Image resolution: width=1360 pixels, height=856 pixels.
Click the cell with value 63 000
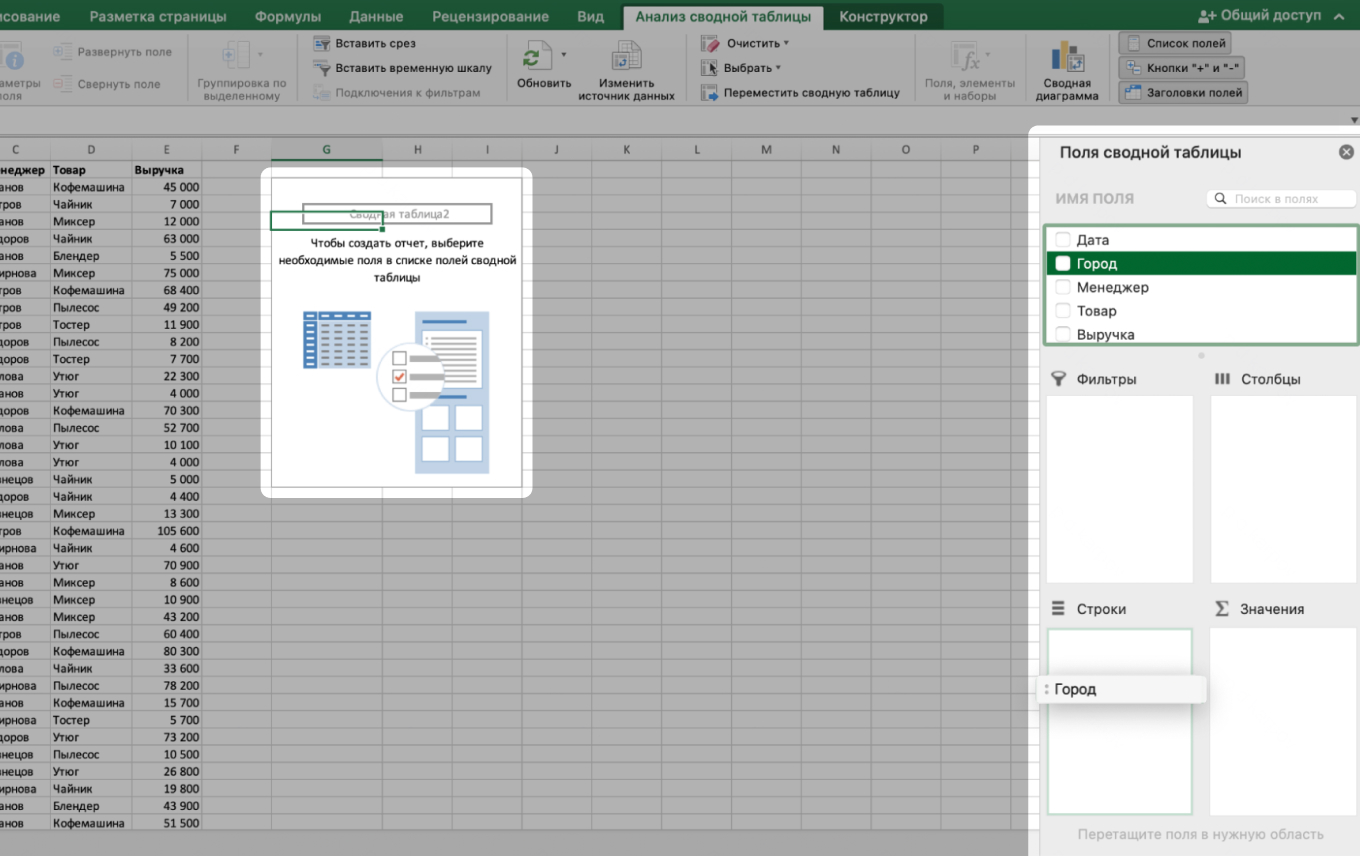point(167,239)
